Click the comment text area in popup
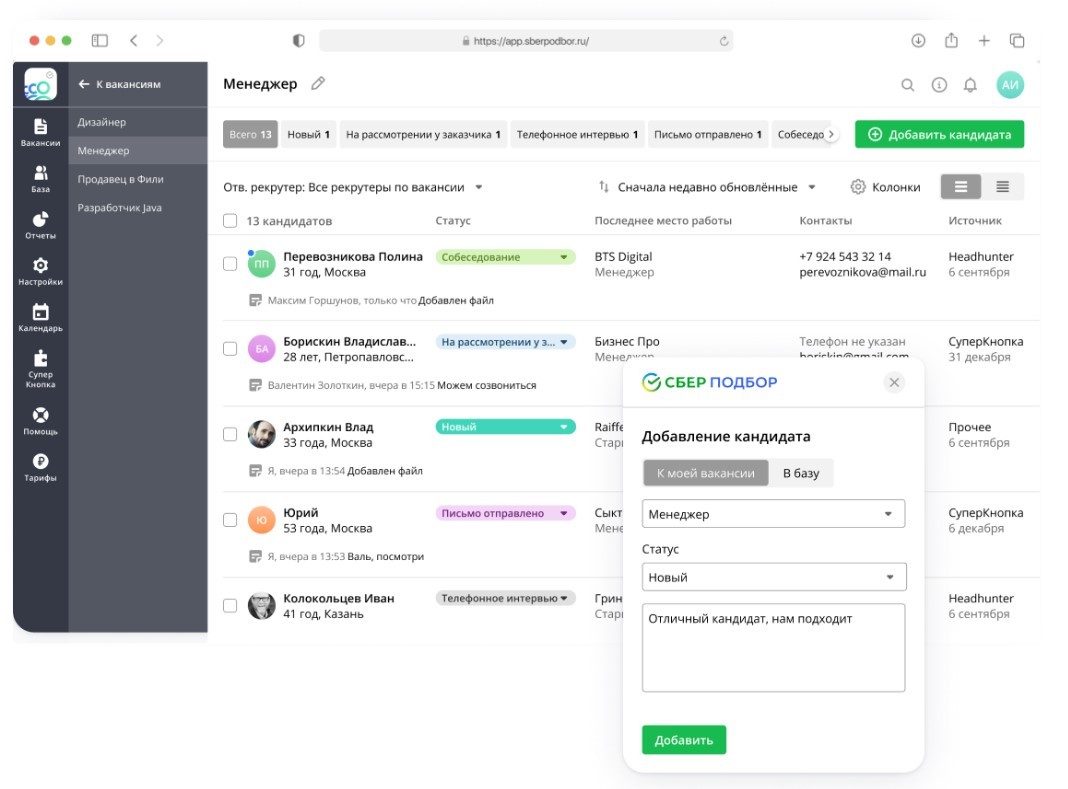The image size is (1068, 789). 773,647
